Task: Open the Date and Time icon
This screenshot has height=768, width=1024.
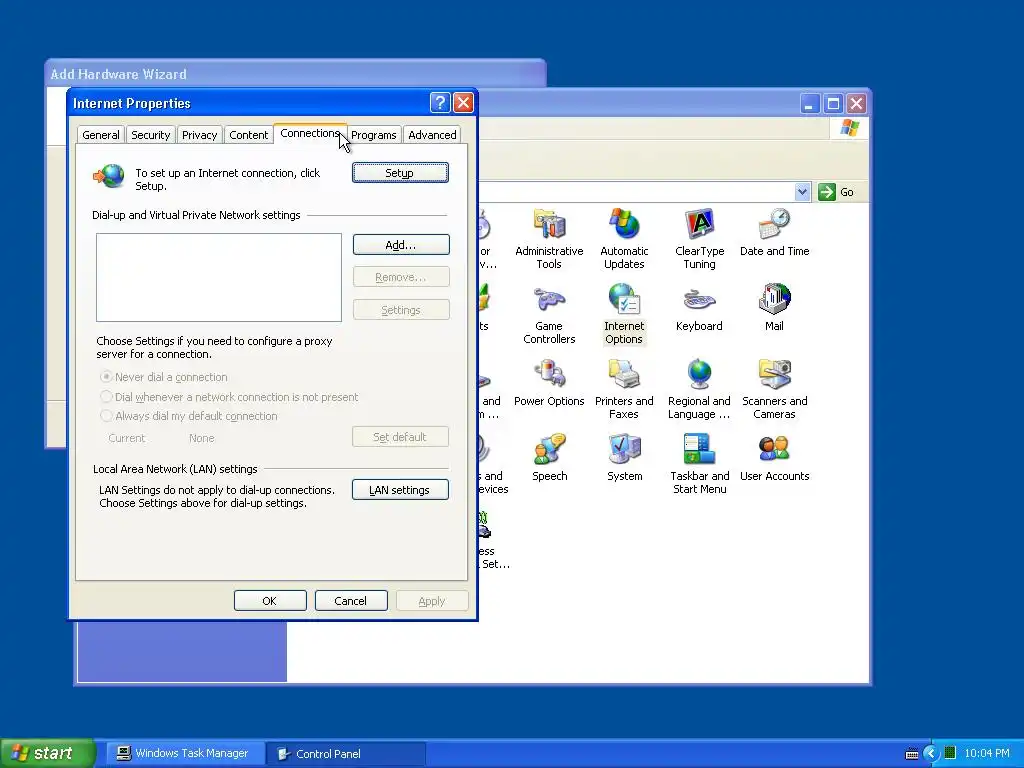Action: [x=775, y=232]
